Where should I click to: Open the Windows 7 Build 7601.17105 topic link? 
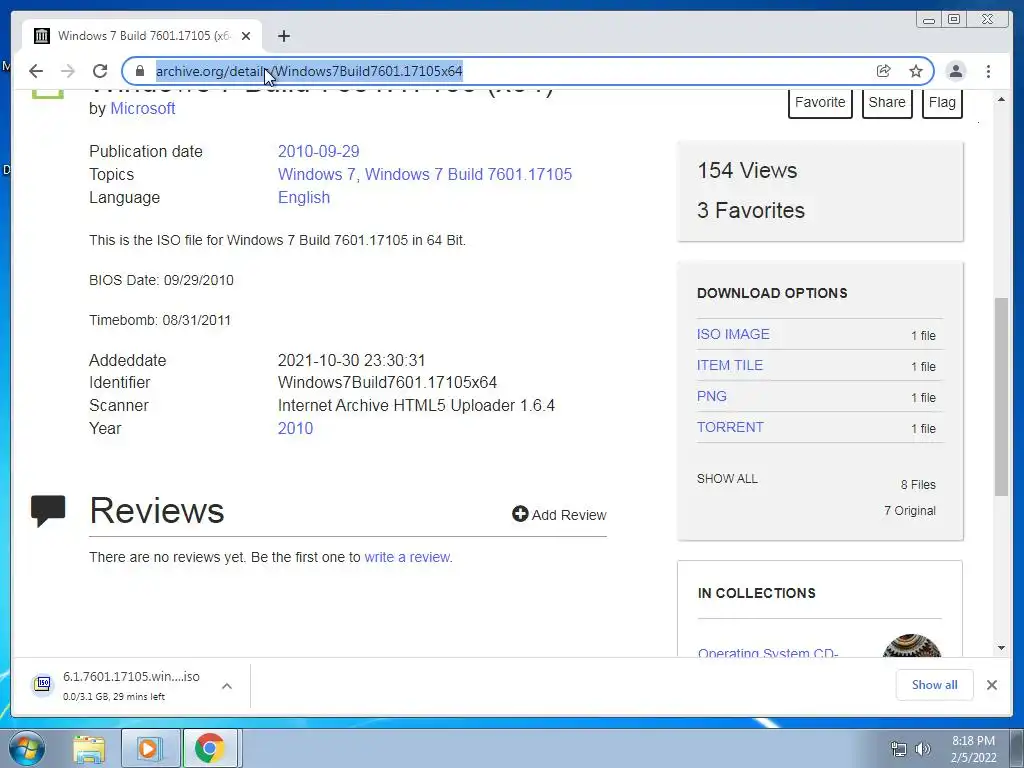[468, 174]
